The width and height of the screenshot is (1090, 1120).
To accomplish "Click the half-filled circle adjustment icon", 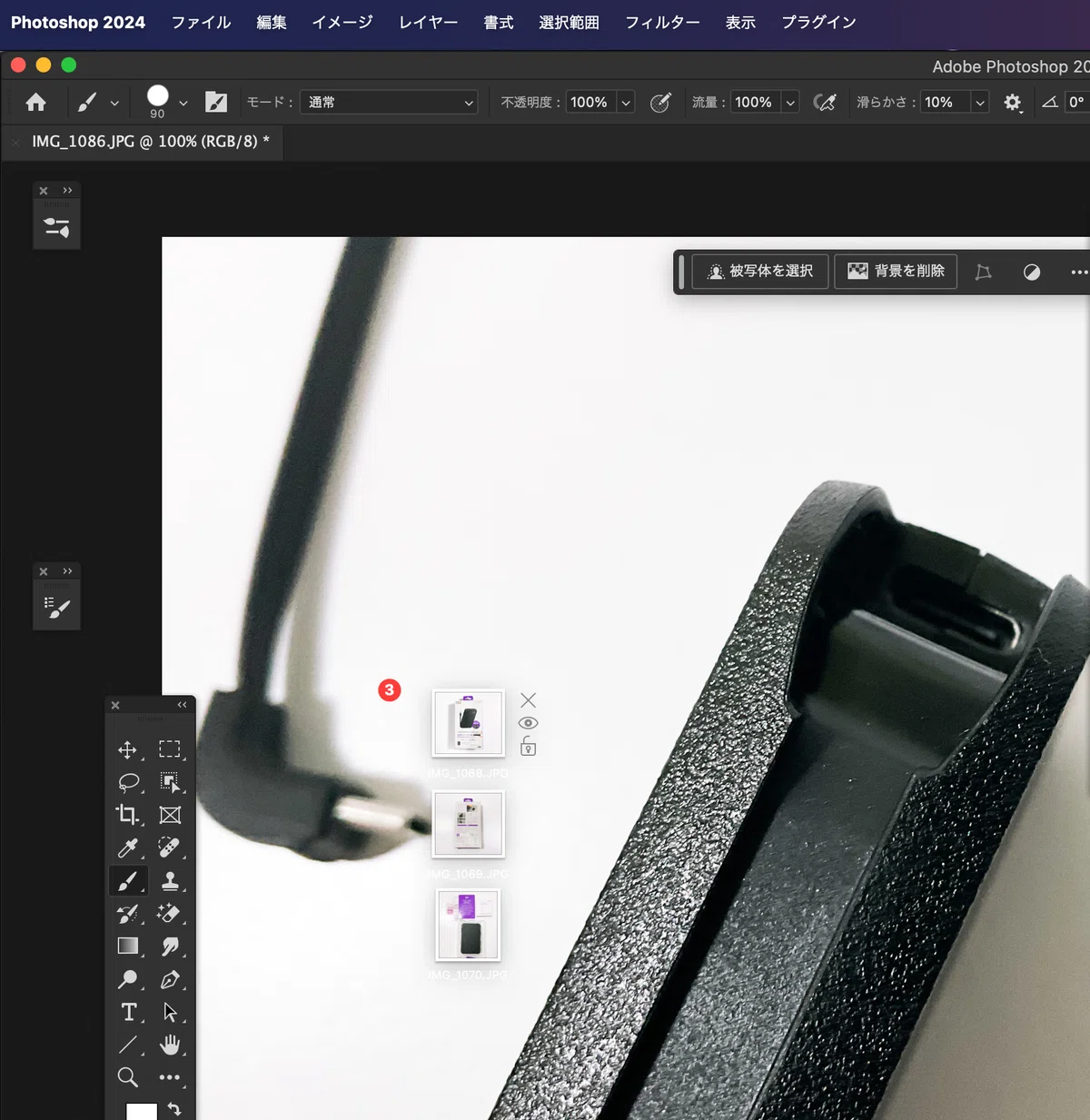I will pos(1032,272).
